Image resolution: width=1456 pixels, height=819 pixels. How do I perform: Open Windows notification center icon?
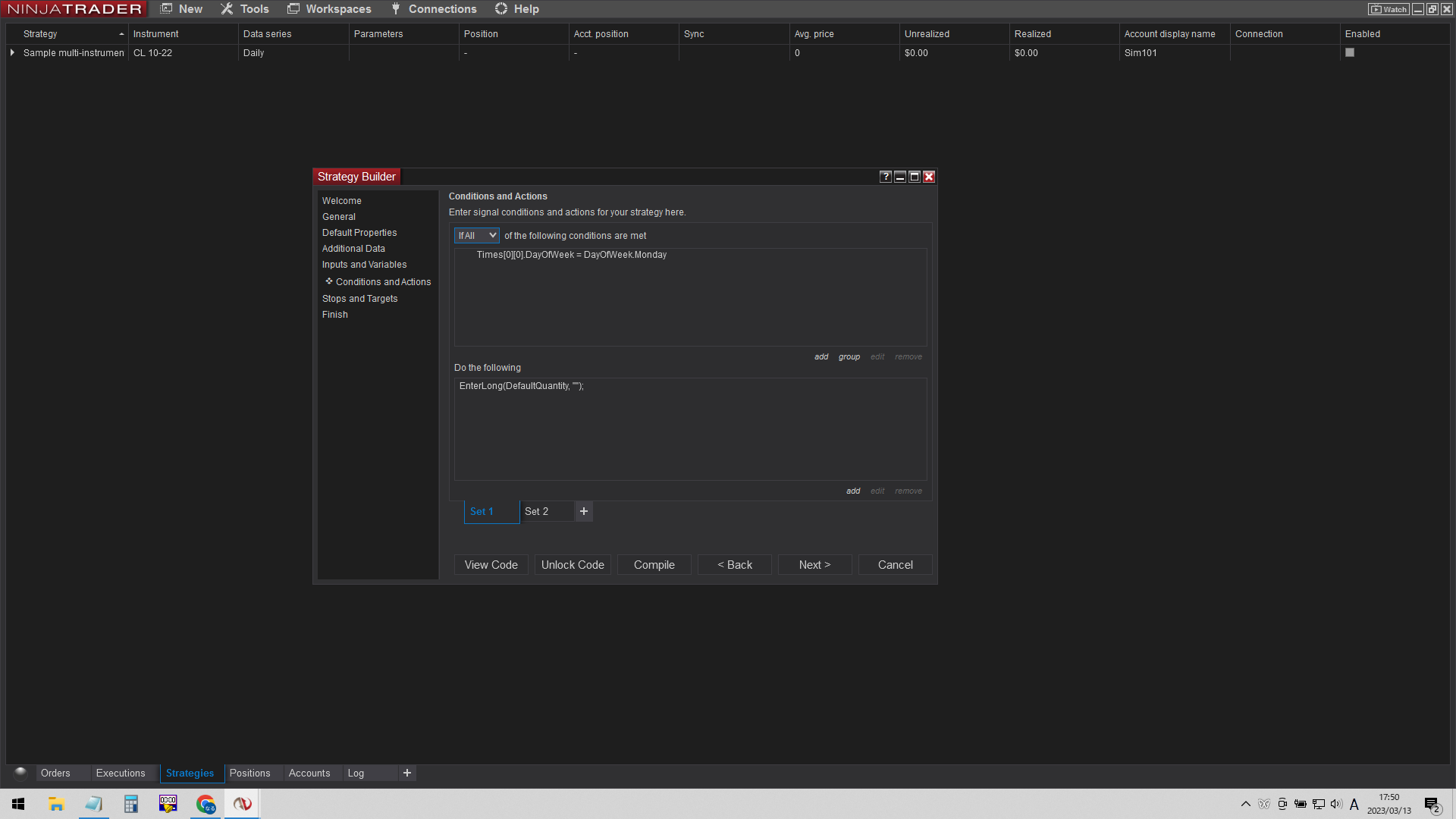[x=1431, y=805]
